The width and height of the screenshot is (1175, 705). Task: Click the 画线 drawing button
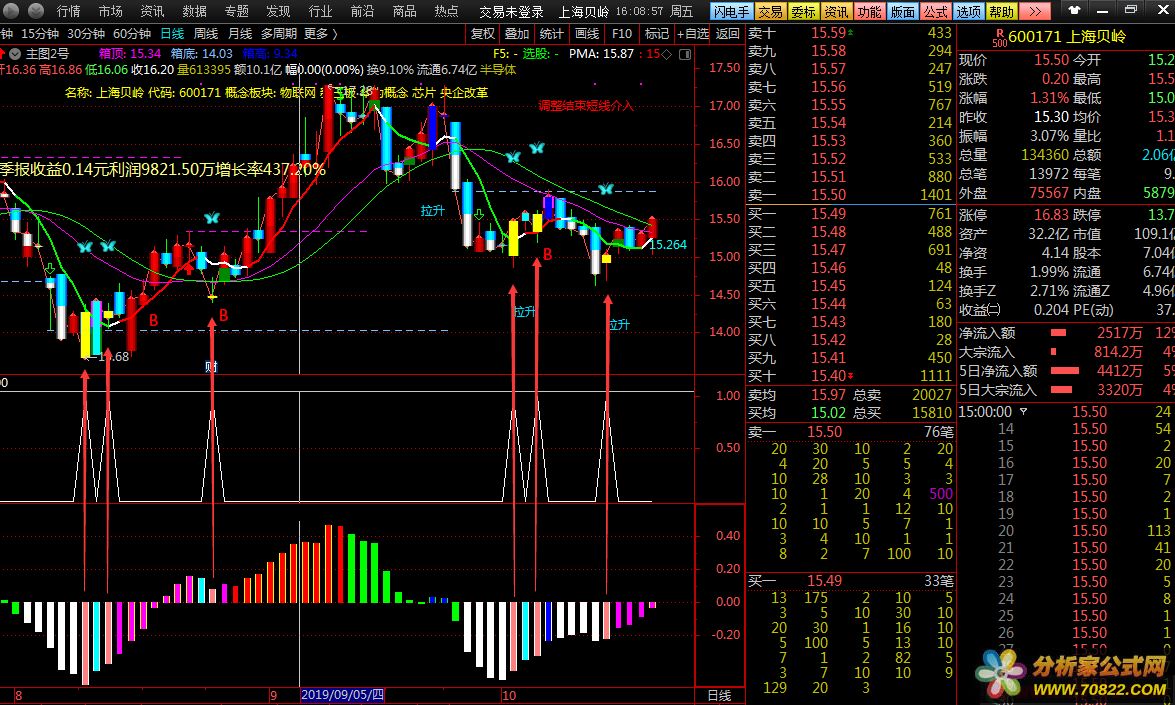(x=587, y=34)
